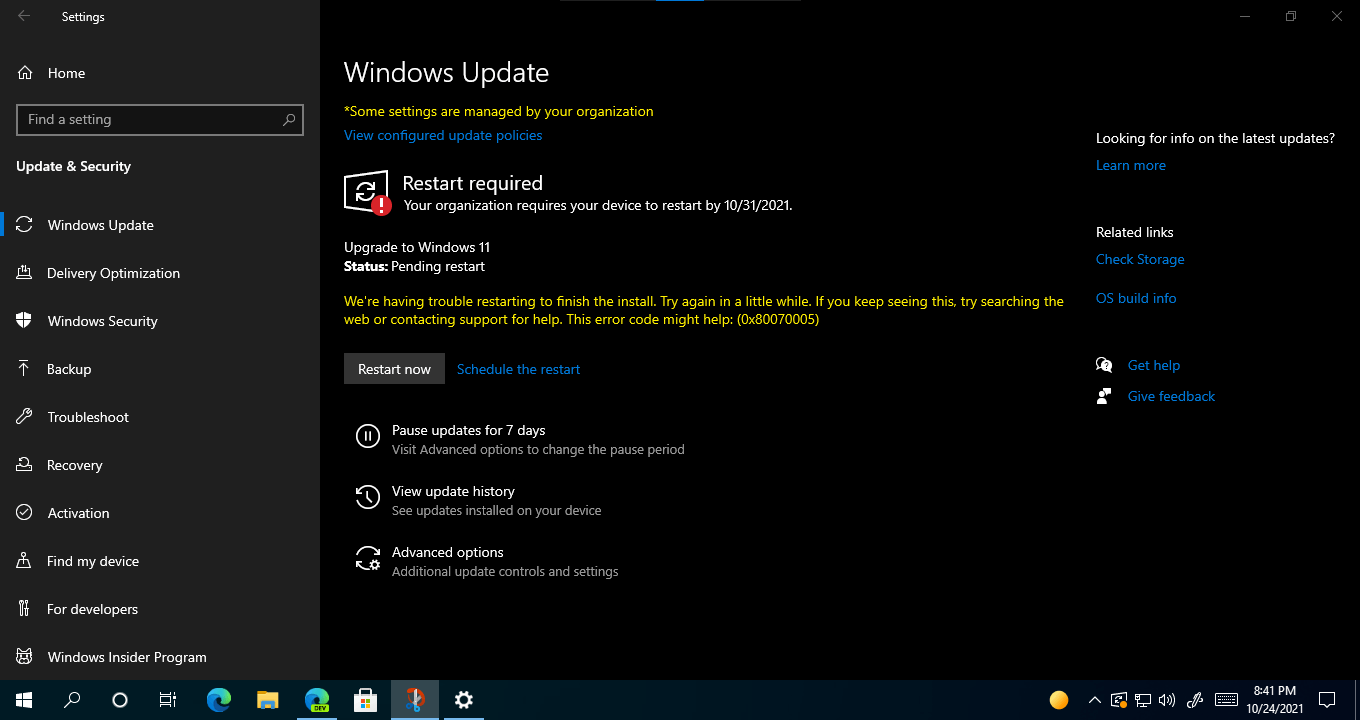Click the 'Schedule the restart' link
Viewport: 1360px width, 720px height.
pos(518,369)
